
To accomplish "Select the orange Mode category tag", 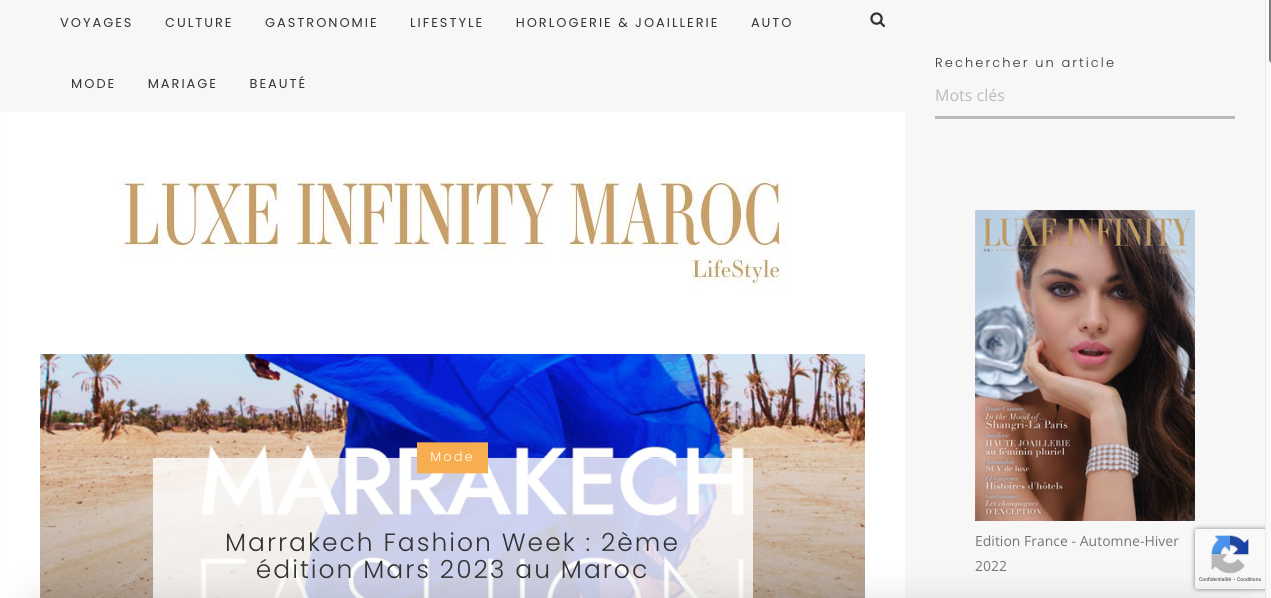I will [452, 457].
